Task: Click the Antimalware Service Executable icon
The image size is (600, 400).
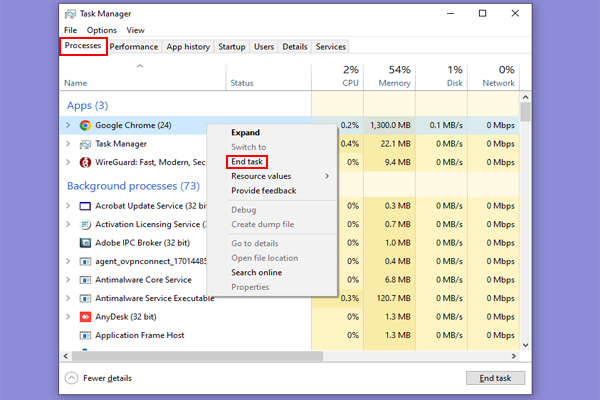Action: click(x=85, y=298)
